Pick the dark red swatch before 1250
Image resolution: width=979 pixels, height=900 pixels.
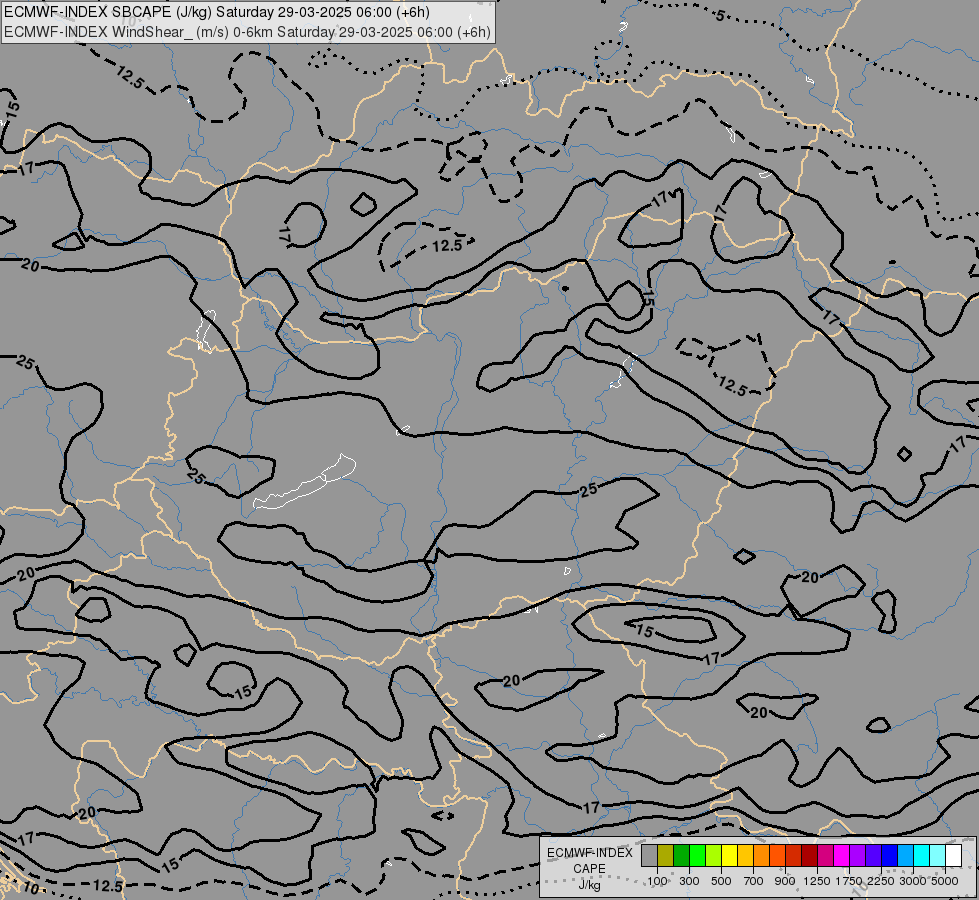tap(809, 856)
